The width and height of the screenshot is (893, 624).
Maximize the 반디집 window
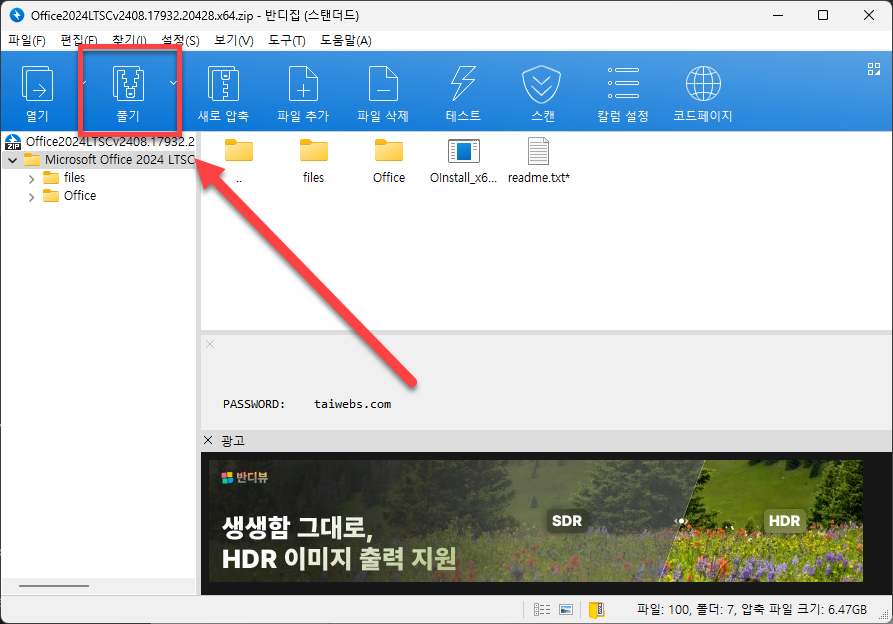click(x=823, y=15)
